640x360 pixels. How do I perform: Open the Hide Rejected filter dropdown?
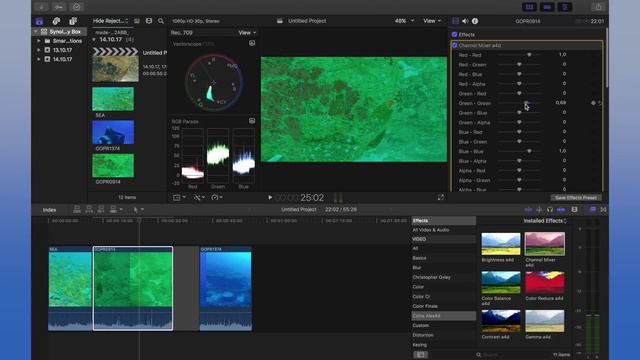point(111,21)
